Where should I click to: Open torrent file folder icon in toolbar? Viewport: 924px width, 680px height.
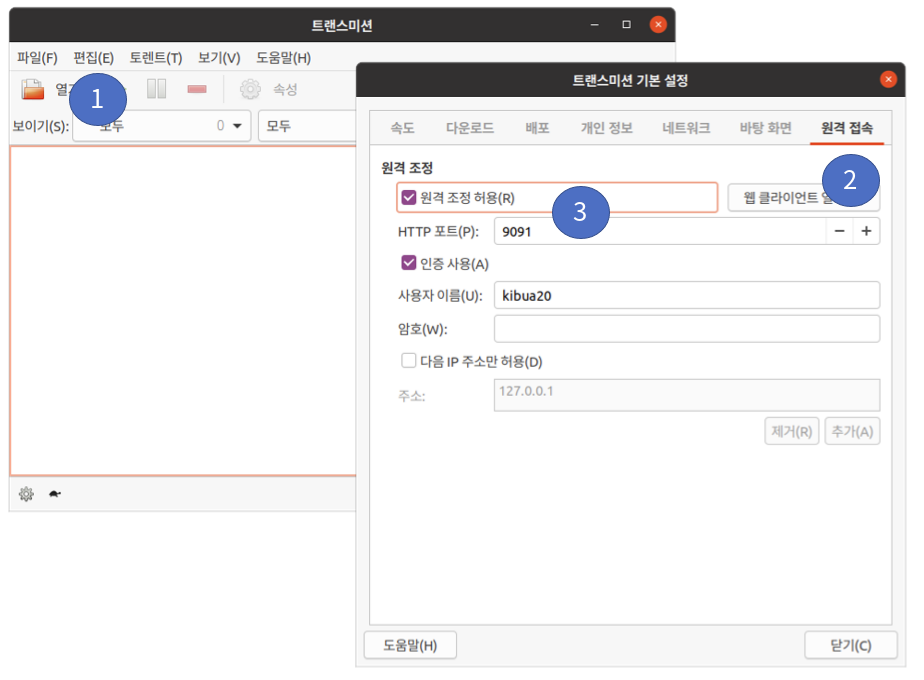pyautogui.click(x=32, y=89)
